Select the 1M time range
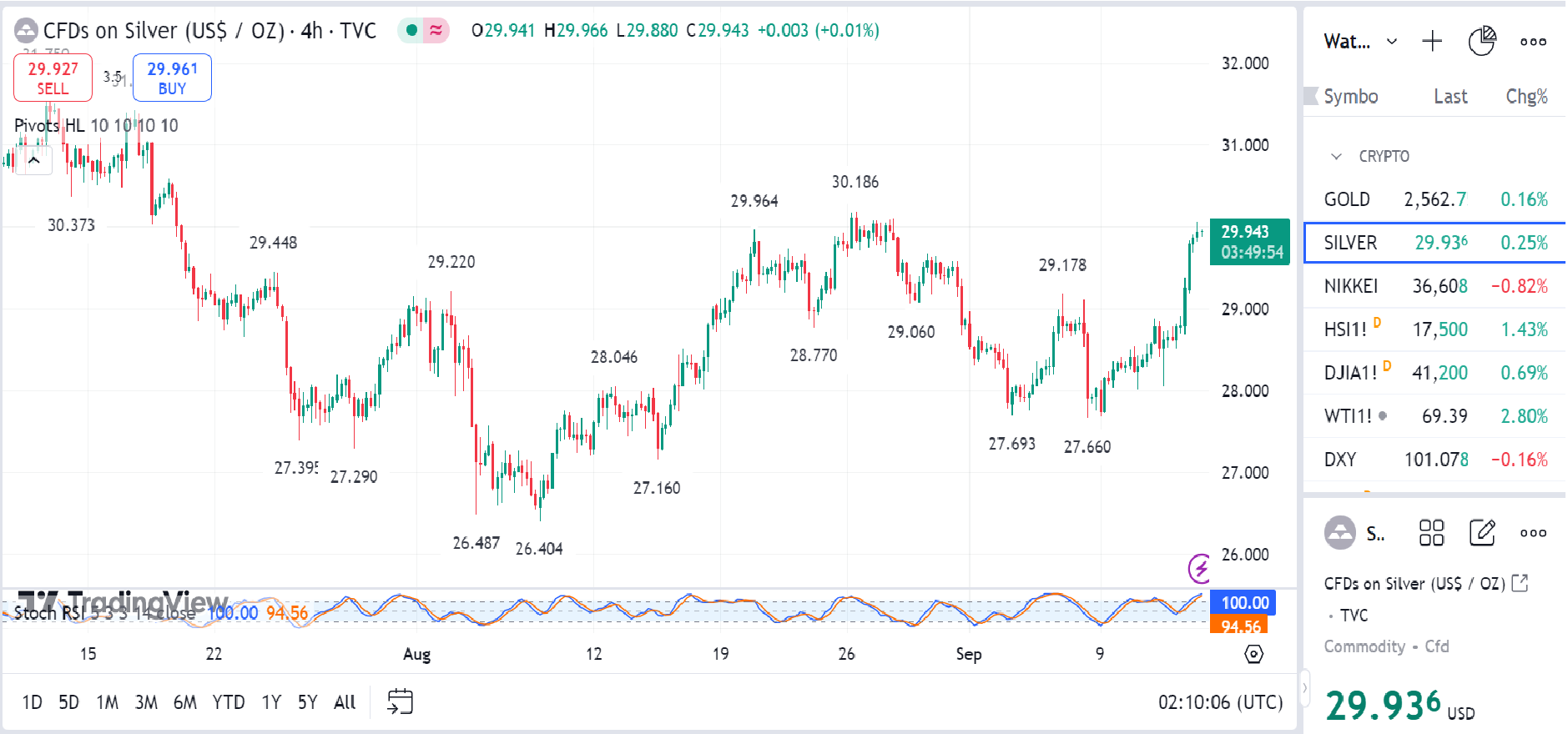The height and width of the screenshot is (734, 1568). coord(107,702)
